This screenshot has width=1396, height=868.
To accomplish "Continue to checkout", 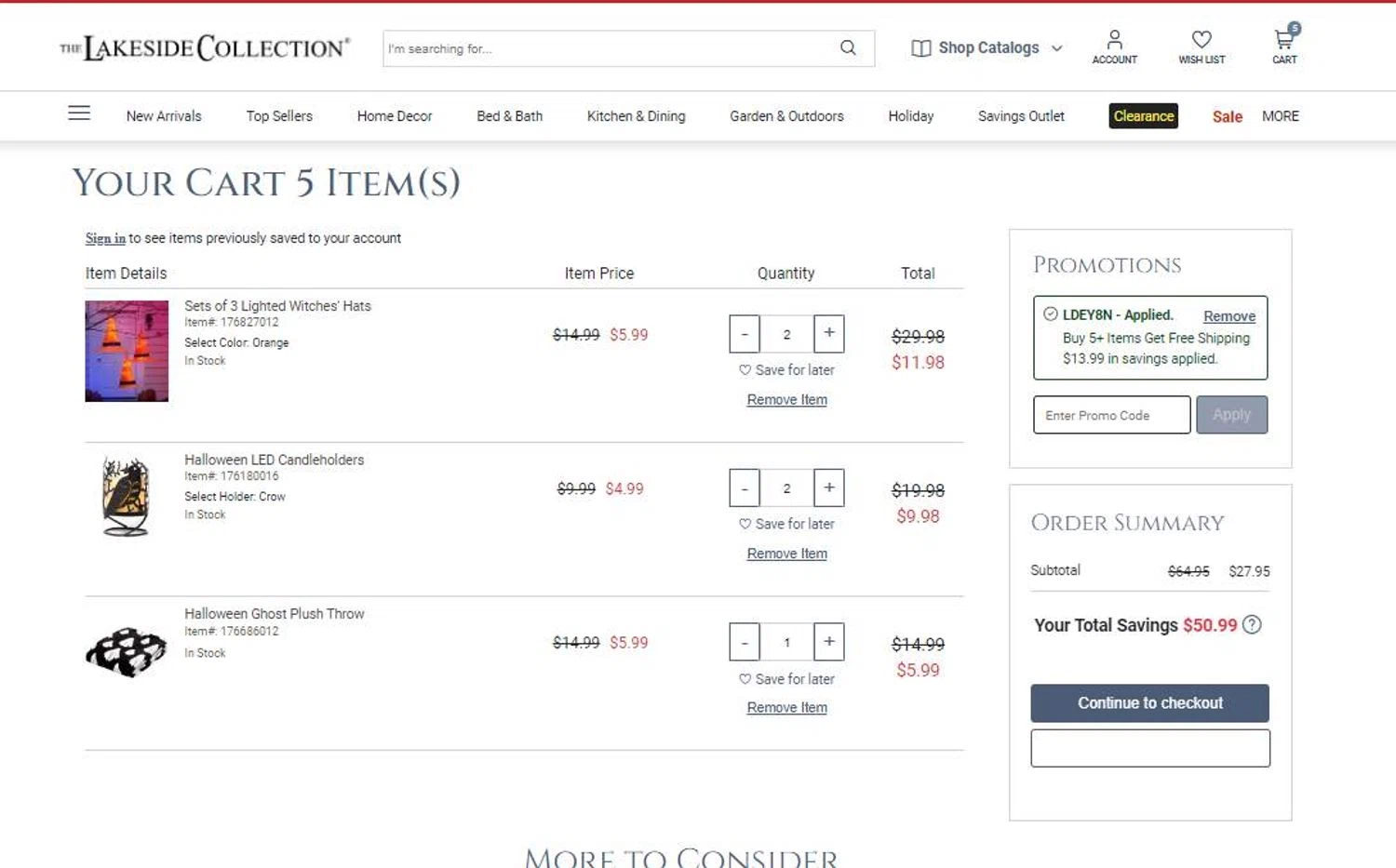I will click(x=1149, y=703).
